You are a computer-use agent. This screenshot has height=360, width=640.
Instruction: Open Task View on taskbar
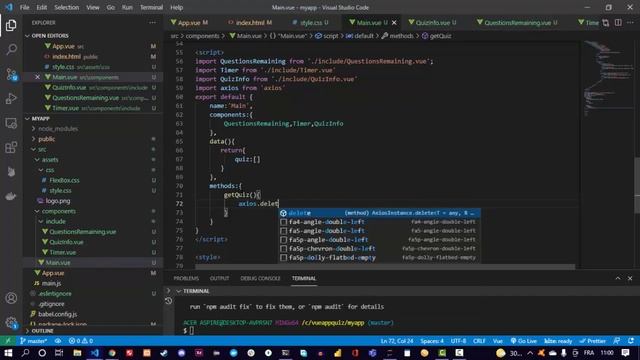point(59,353)
